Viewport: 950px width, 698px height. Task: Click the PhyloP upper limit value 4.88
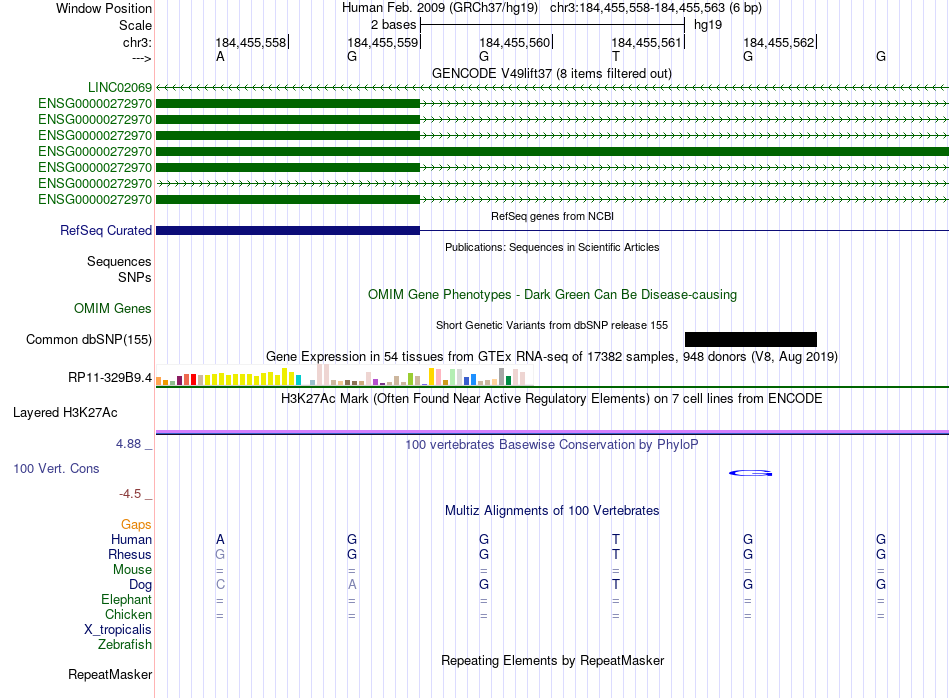click(128, 444)
